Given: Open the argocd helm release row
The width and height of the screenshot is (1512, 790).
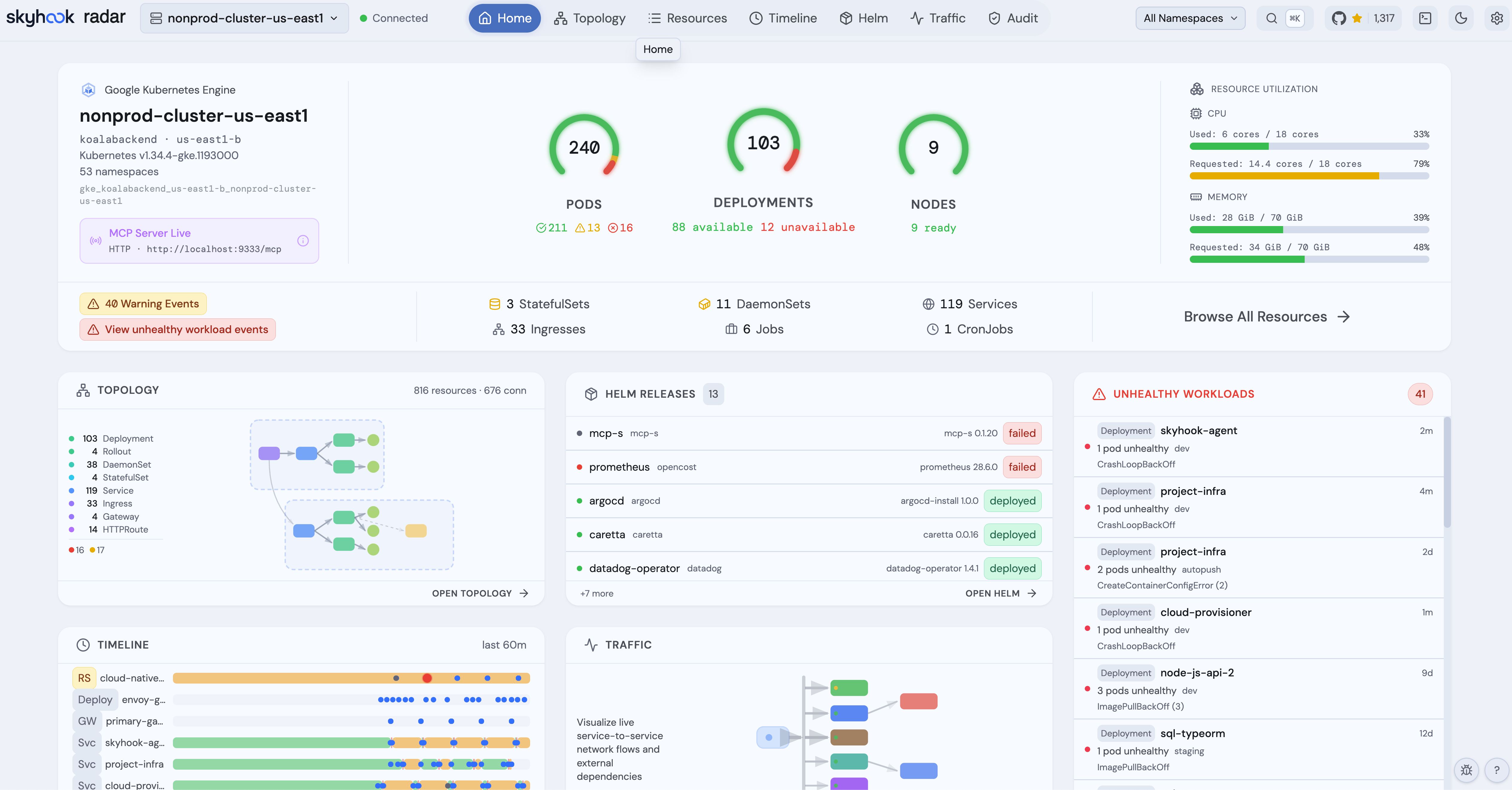Looking at the screenshot, I should [x=809, y=501].
